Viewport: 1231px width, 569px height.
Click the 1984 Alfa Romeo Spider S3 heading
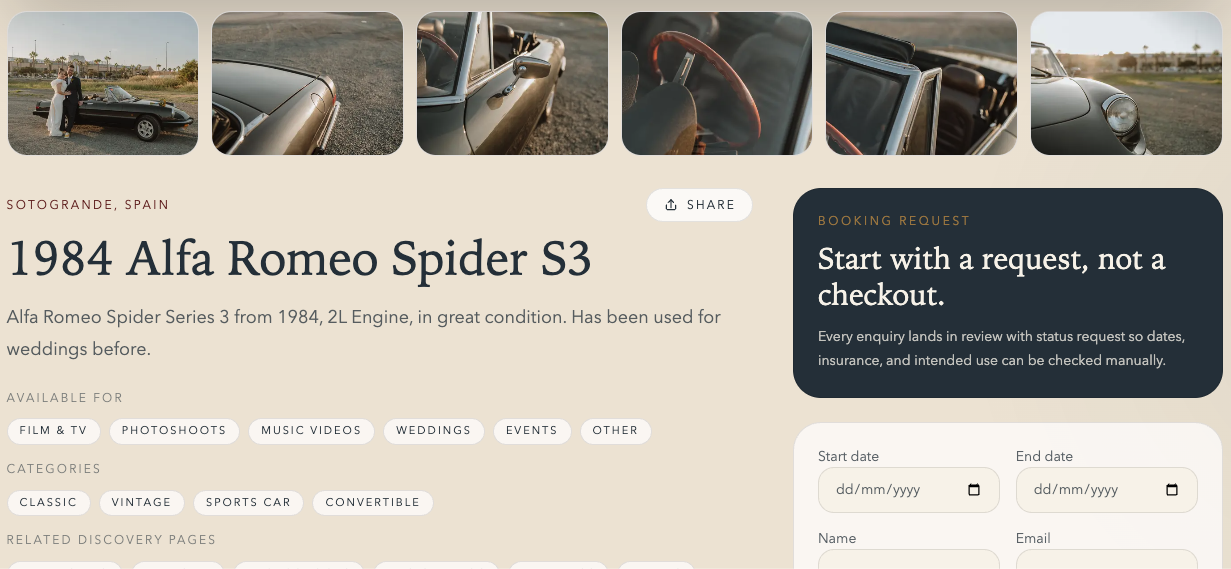299,259
